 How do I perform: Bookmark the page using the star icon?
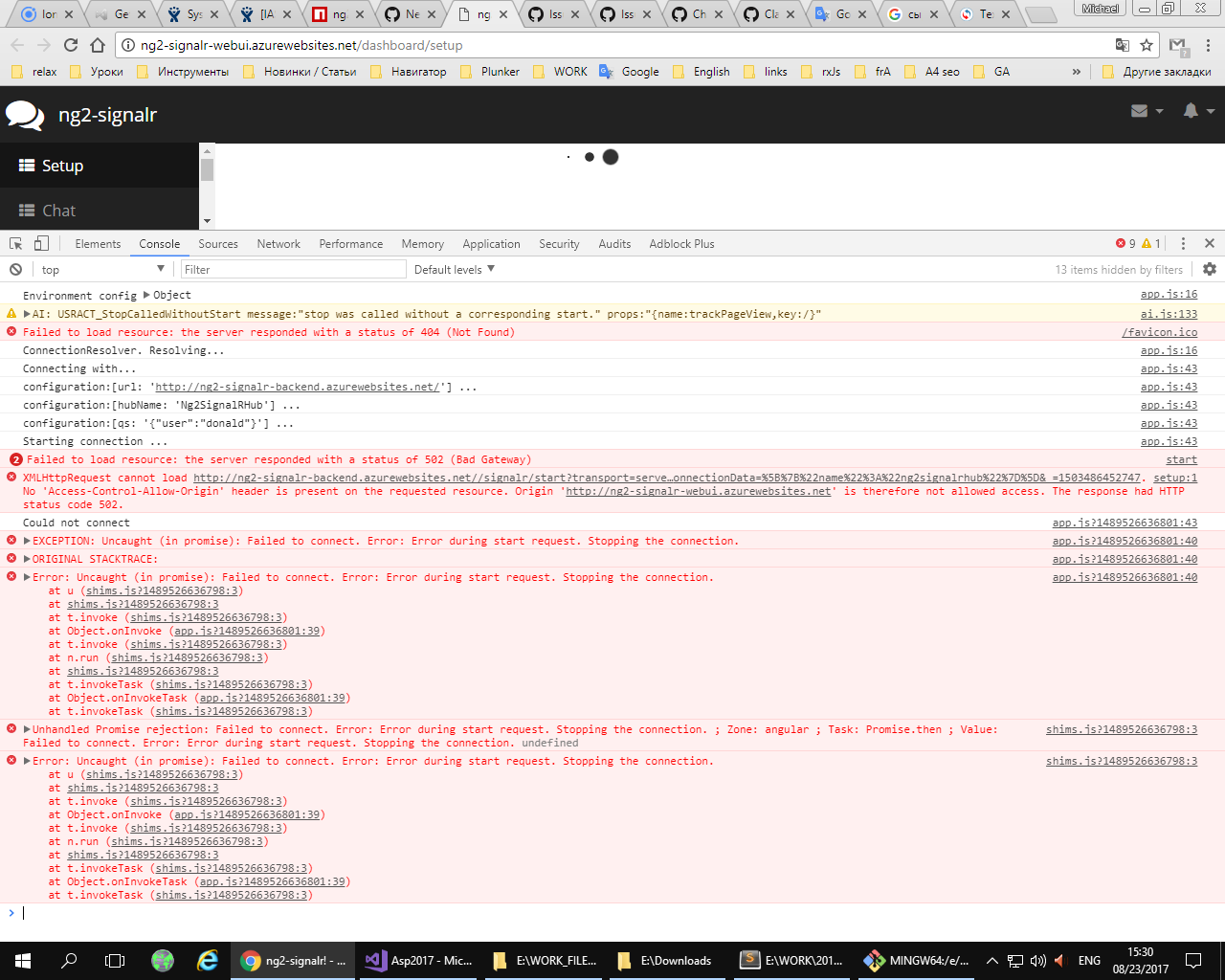tap(1146, 45)
